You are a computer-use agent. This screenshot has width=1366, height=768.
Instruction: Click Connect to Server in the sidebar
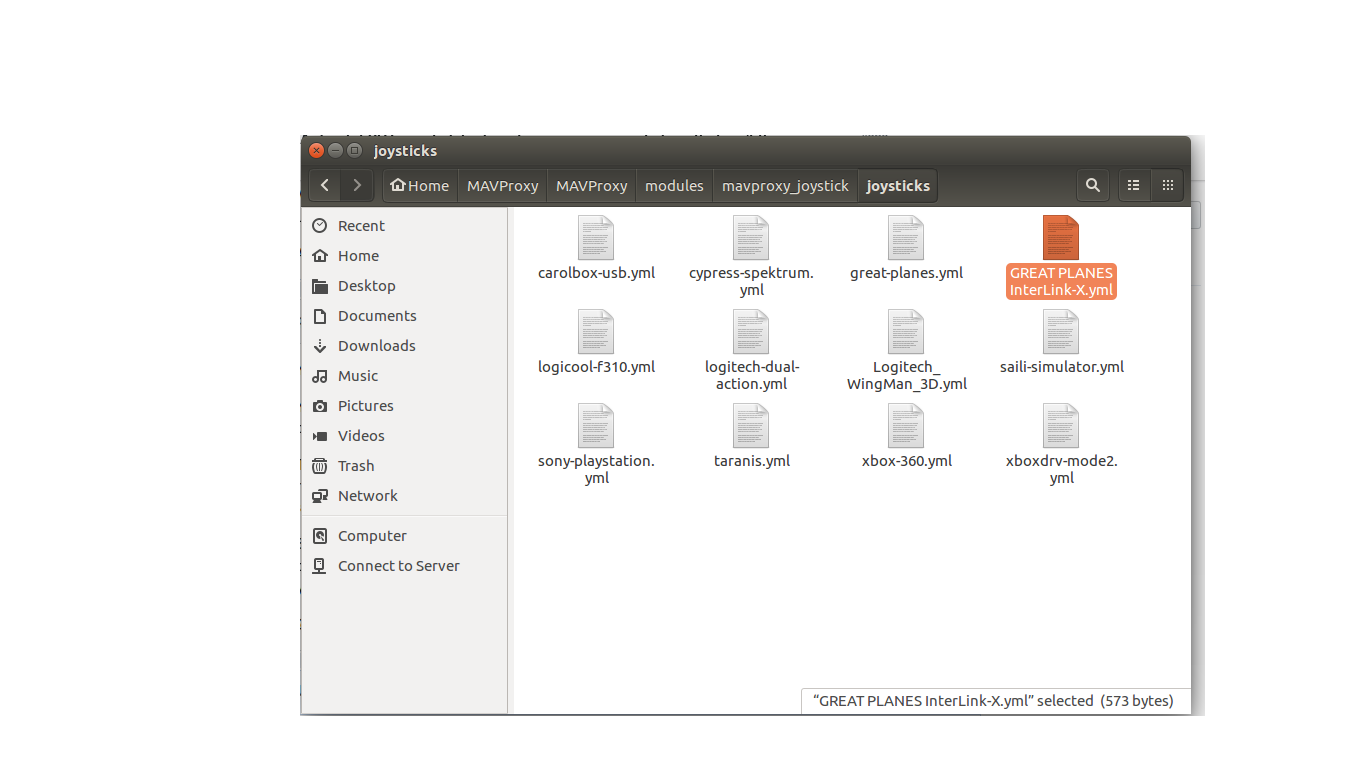[x=397, y=565]
